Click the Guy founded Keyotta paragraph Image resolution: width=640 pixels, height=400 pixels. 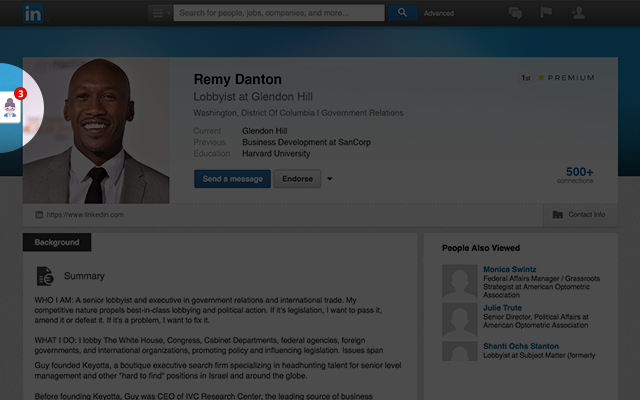tap(218, 371)
